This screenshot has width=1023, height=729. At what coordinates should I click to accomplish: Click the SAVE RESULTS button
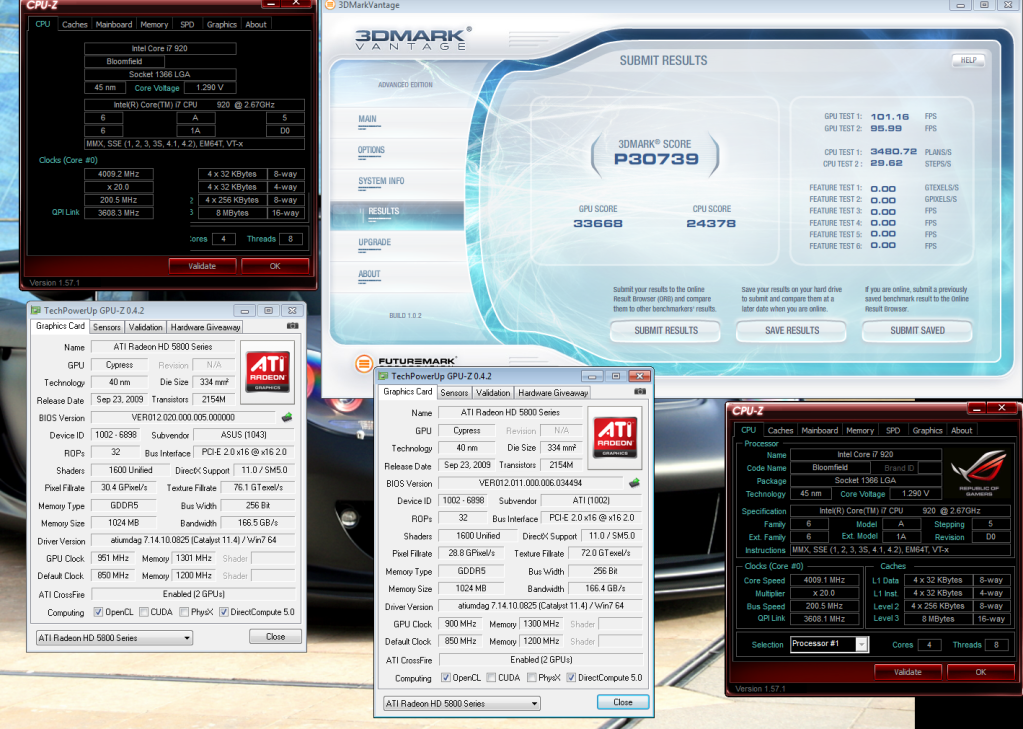791,330
